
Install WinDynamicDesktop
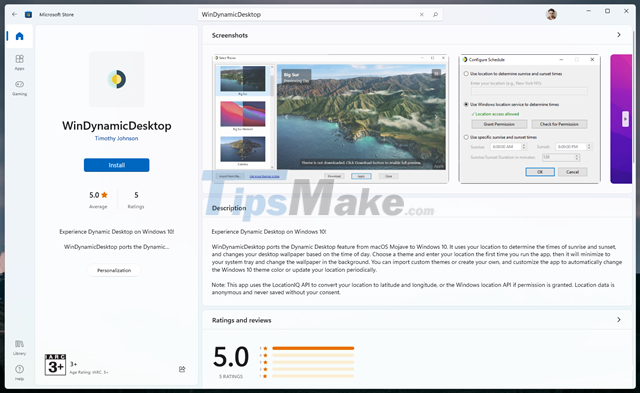pos(117,165)
